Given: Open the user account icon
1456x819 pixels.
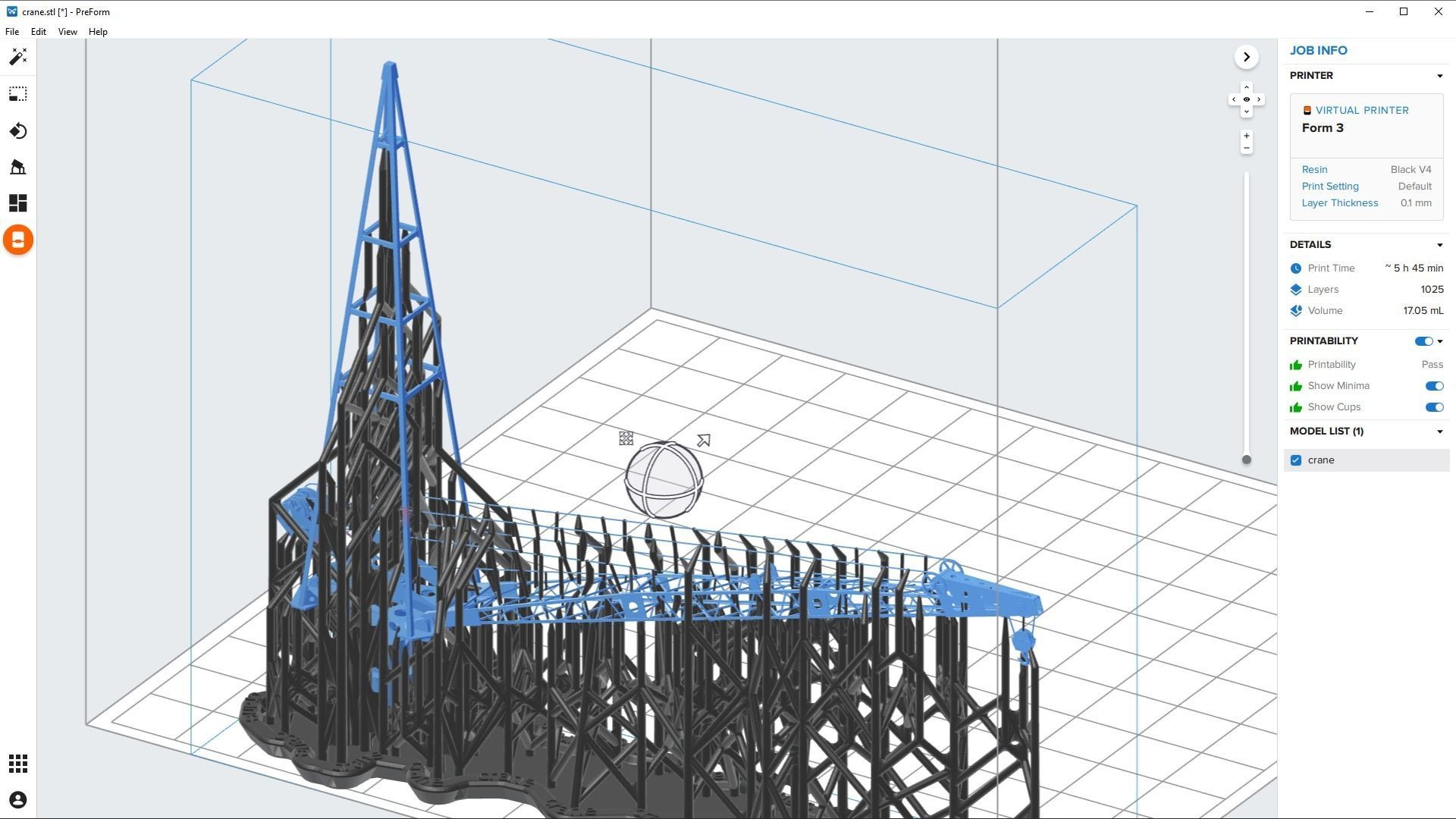Looking at the screenshot, I should coord(18,800).
